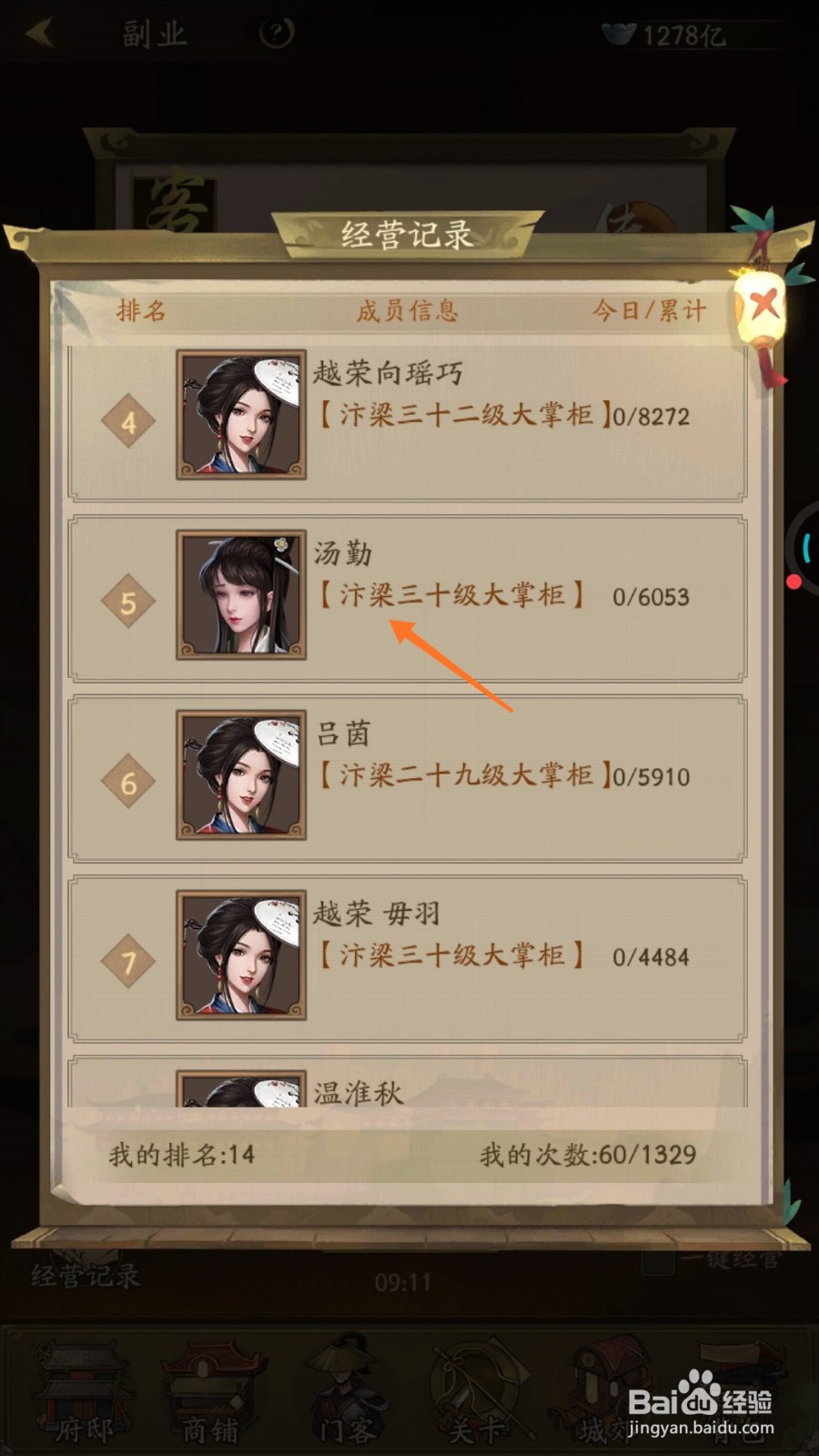Tap the rank 5 diamond badge
This screenshot has height=1456, width=819.
[x=128, y=602]
